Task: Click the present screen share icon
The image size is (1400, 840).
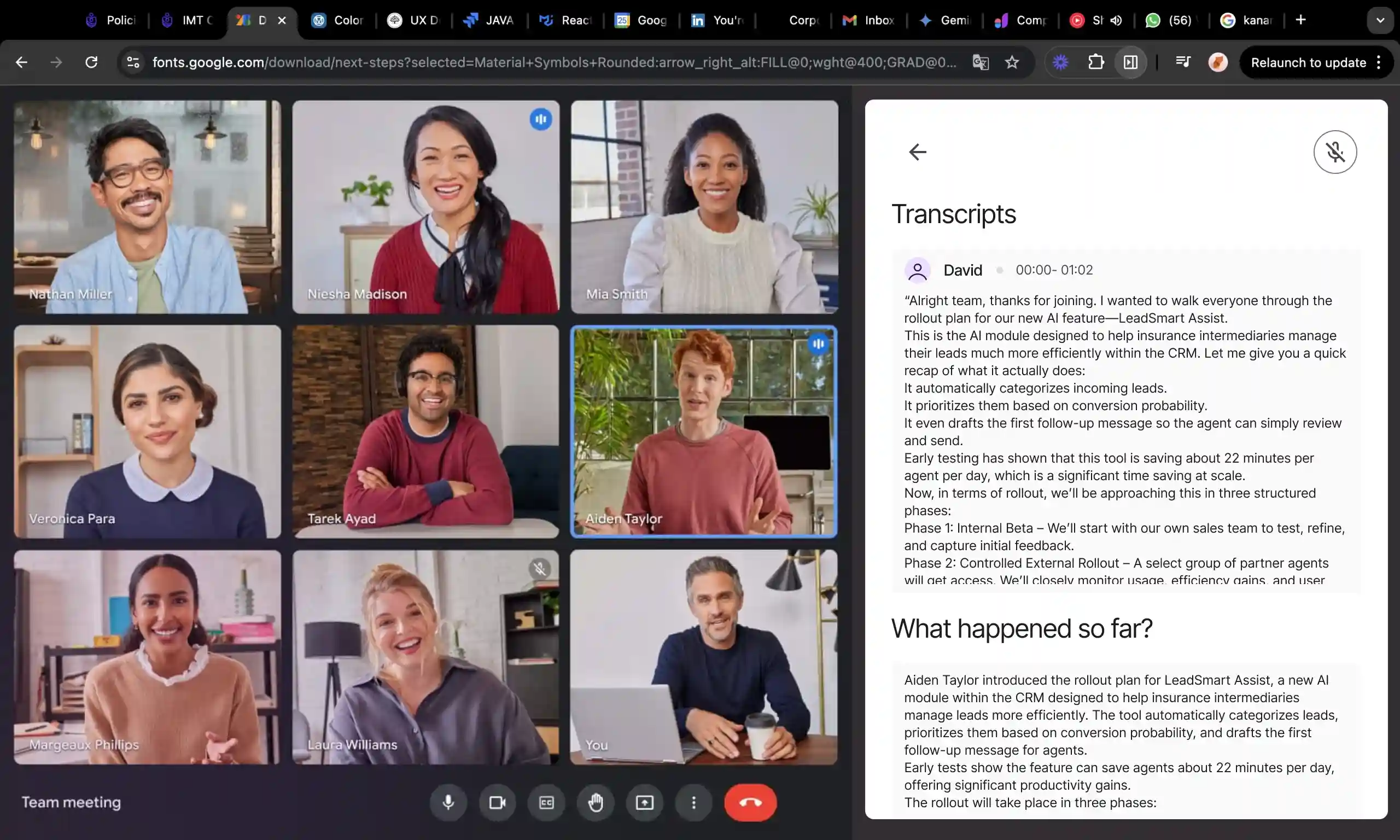Action: pos(645,802)
